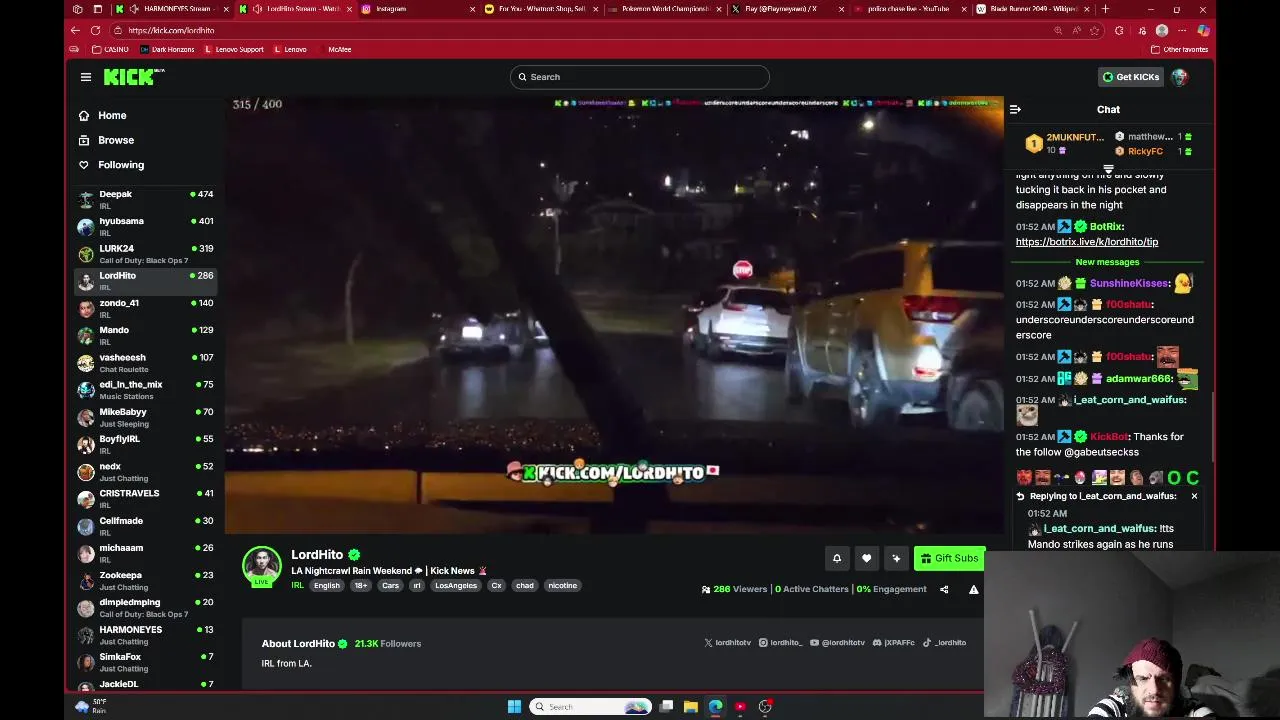The height and width of the screenshot is (720, 1280).
Task: Switch to the HARMONEYES Stream browser tab
Action: 172,9
